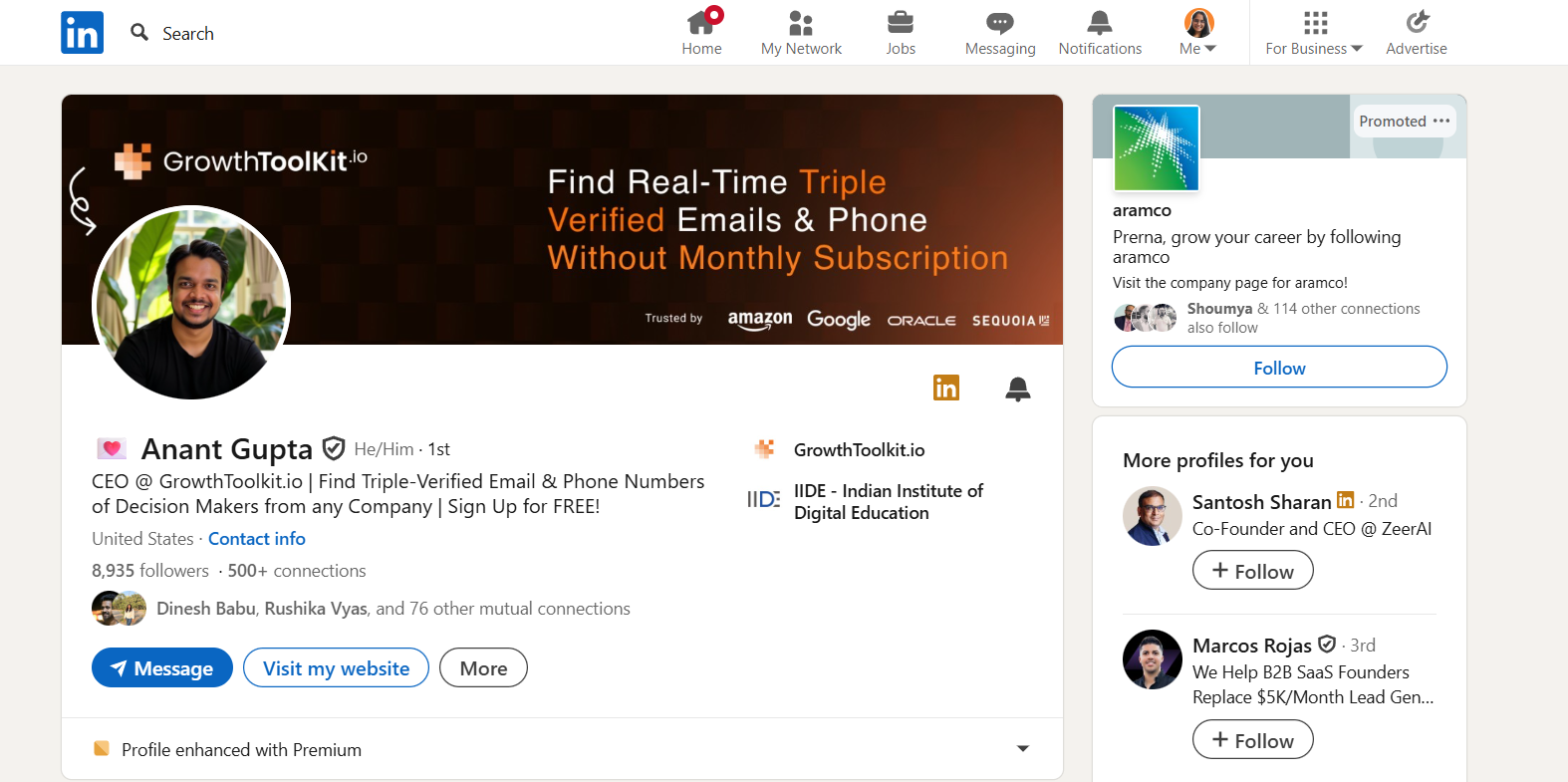1568x782 pixels.
Task: Open GrowthToolkit.io company link
Action: click(859, 450)
